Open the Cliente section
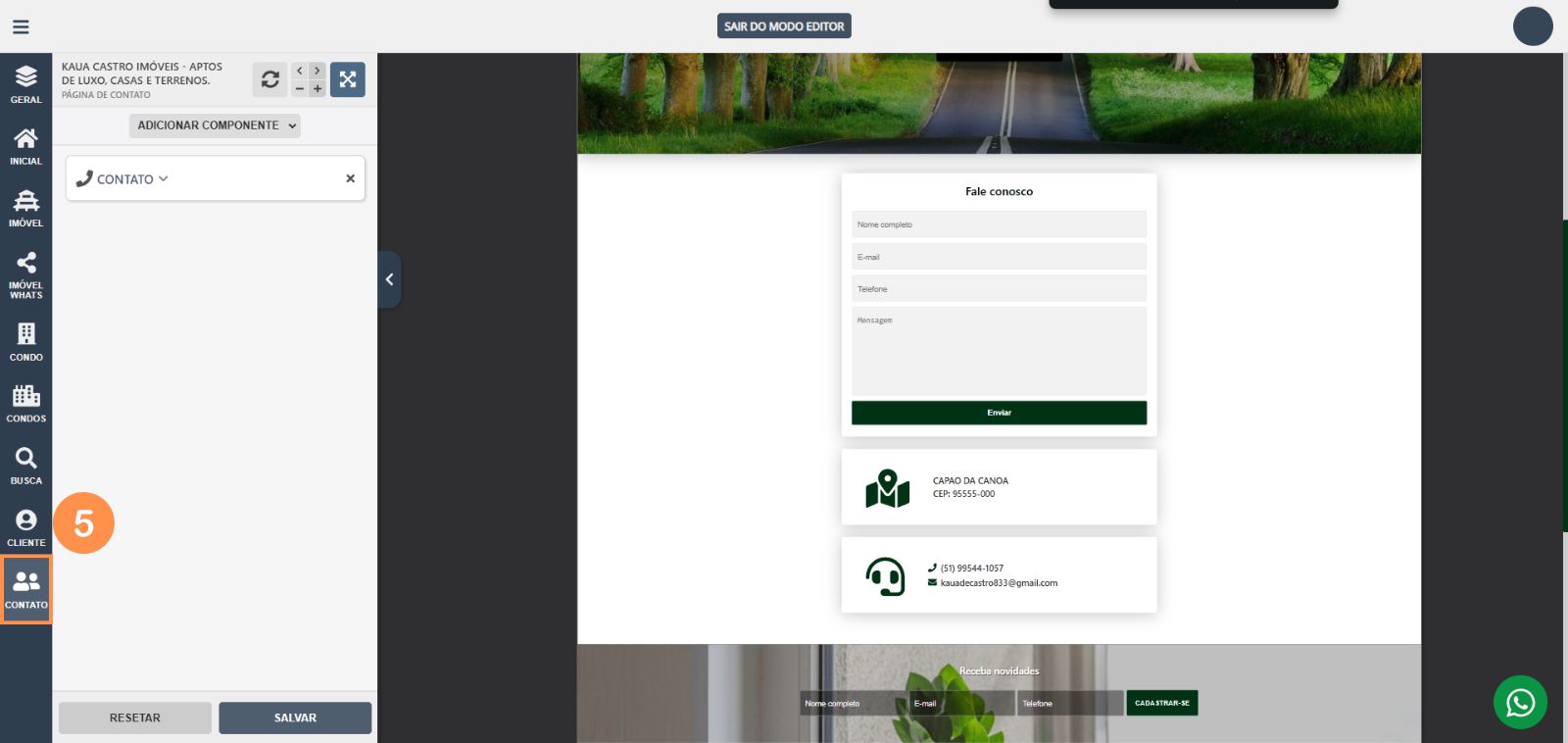Image resolution: width=1568 pixels, height=743 pixels. (26, 527)
